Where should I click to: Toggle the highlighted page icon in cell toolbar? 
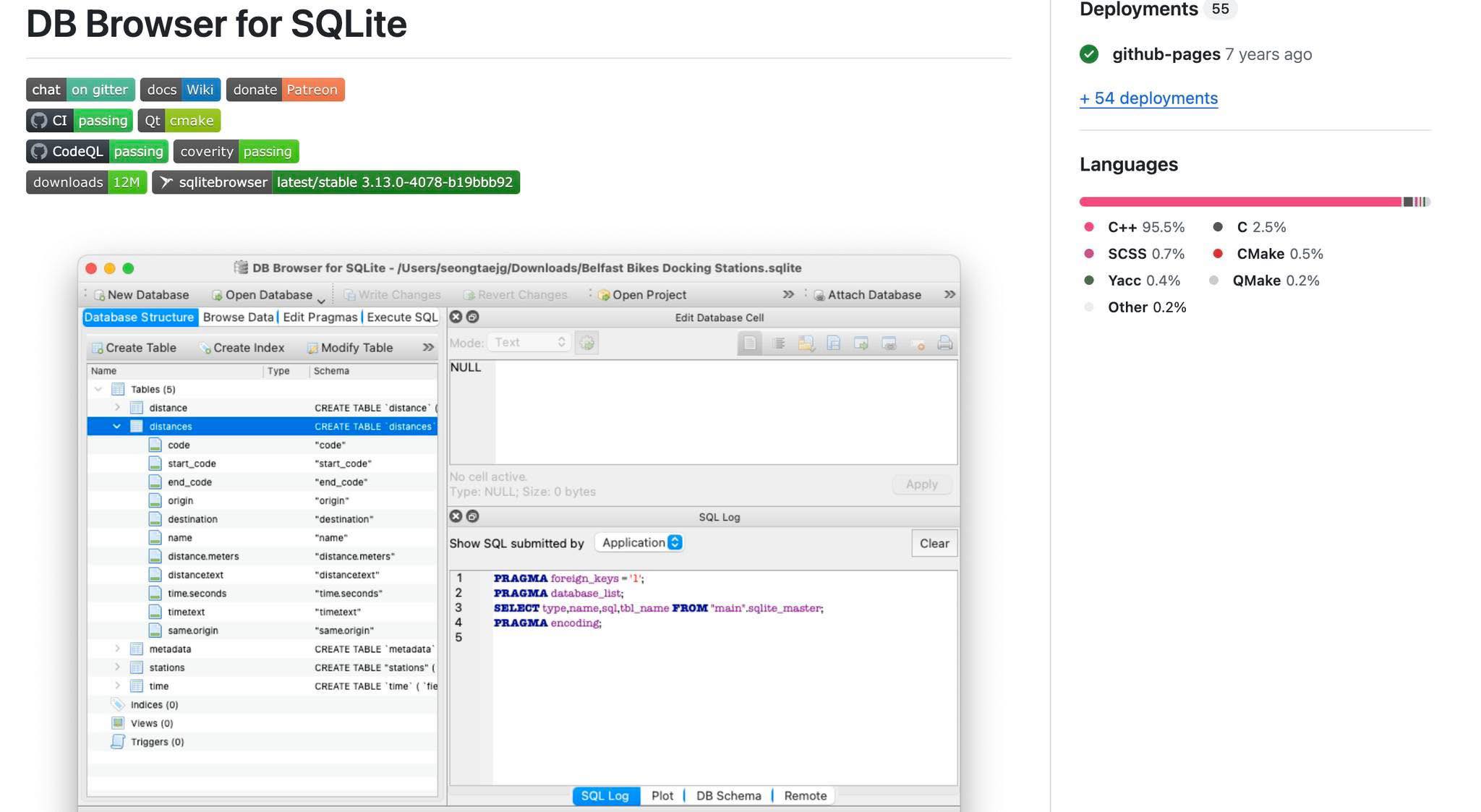750,343
